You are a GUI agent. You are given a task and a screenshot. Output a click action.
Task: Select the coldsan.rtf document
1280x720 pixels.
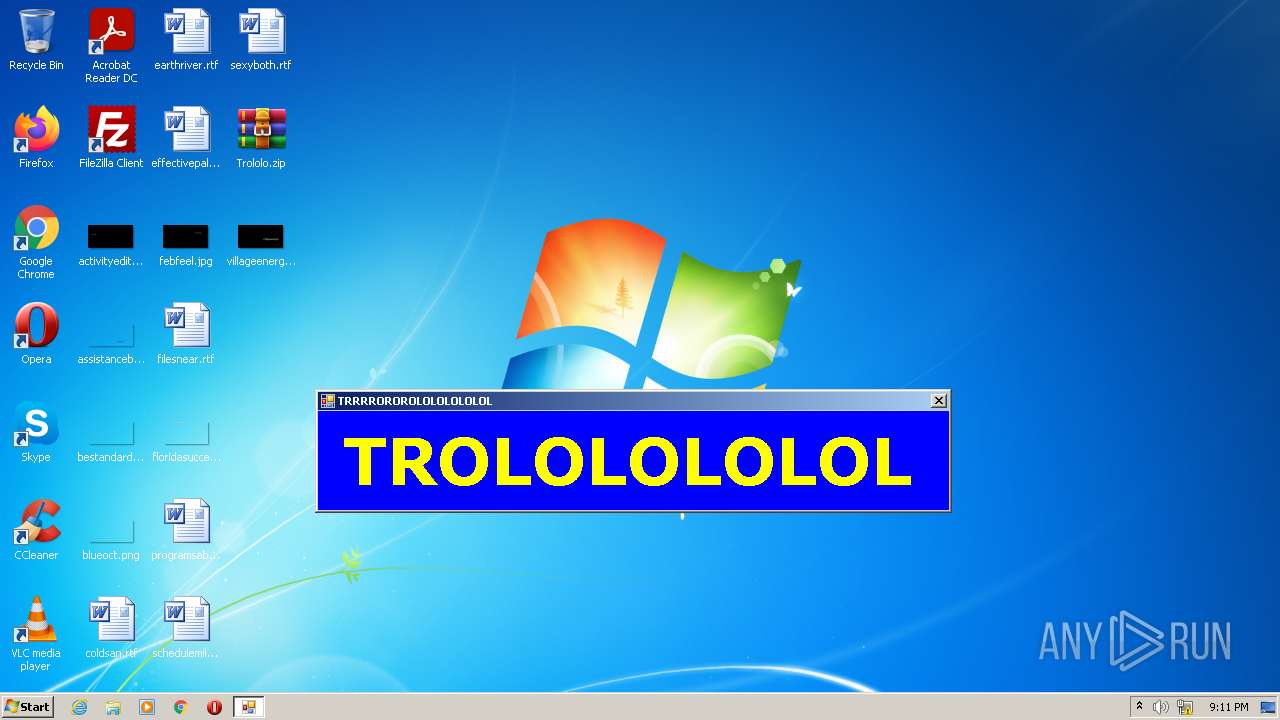111,628
